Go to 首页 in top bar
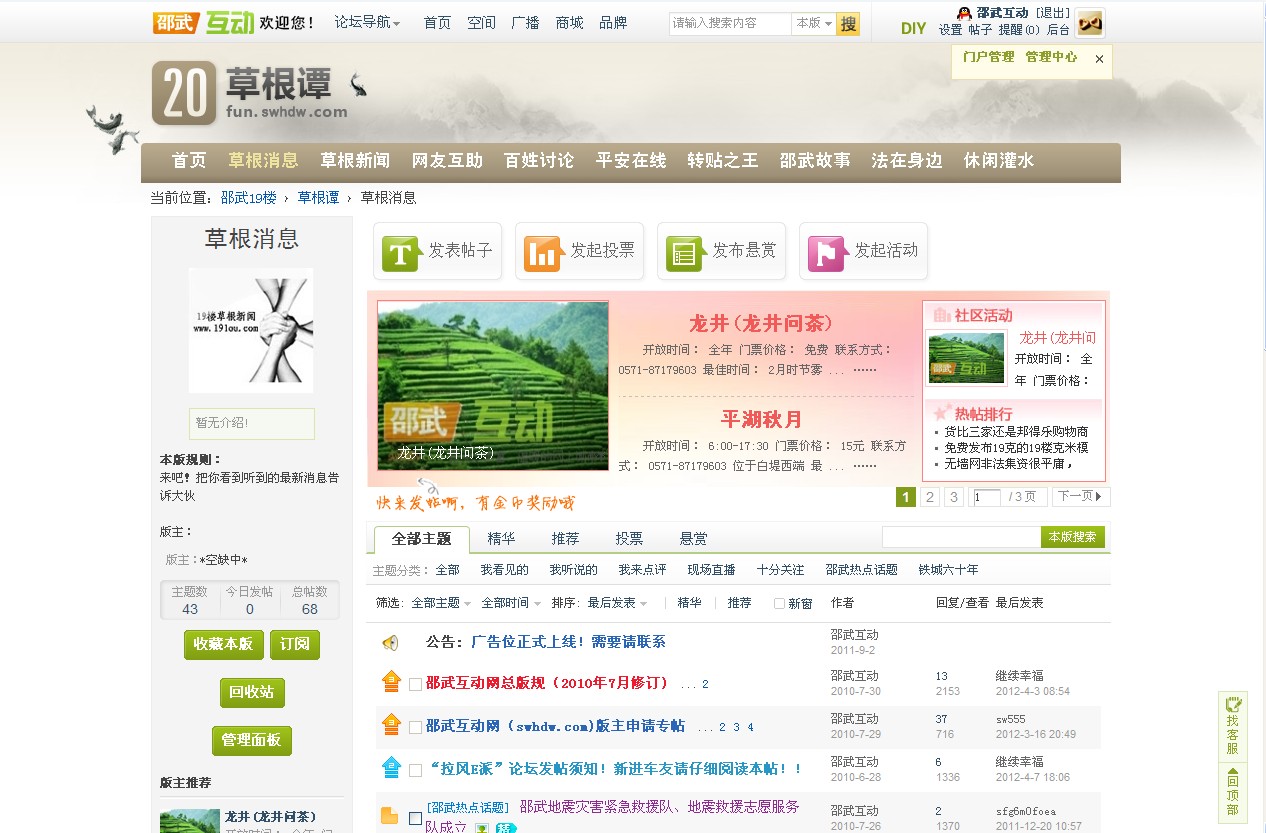Screen dimensions: 1266x833 (x=437, y=23)
